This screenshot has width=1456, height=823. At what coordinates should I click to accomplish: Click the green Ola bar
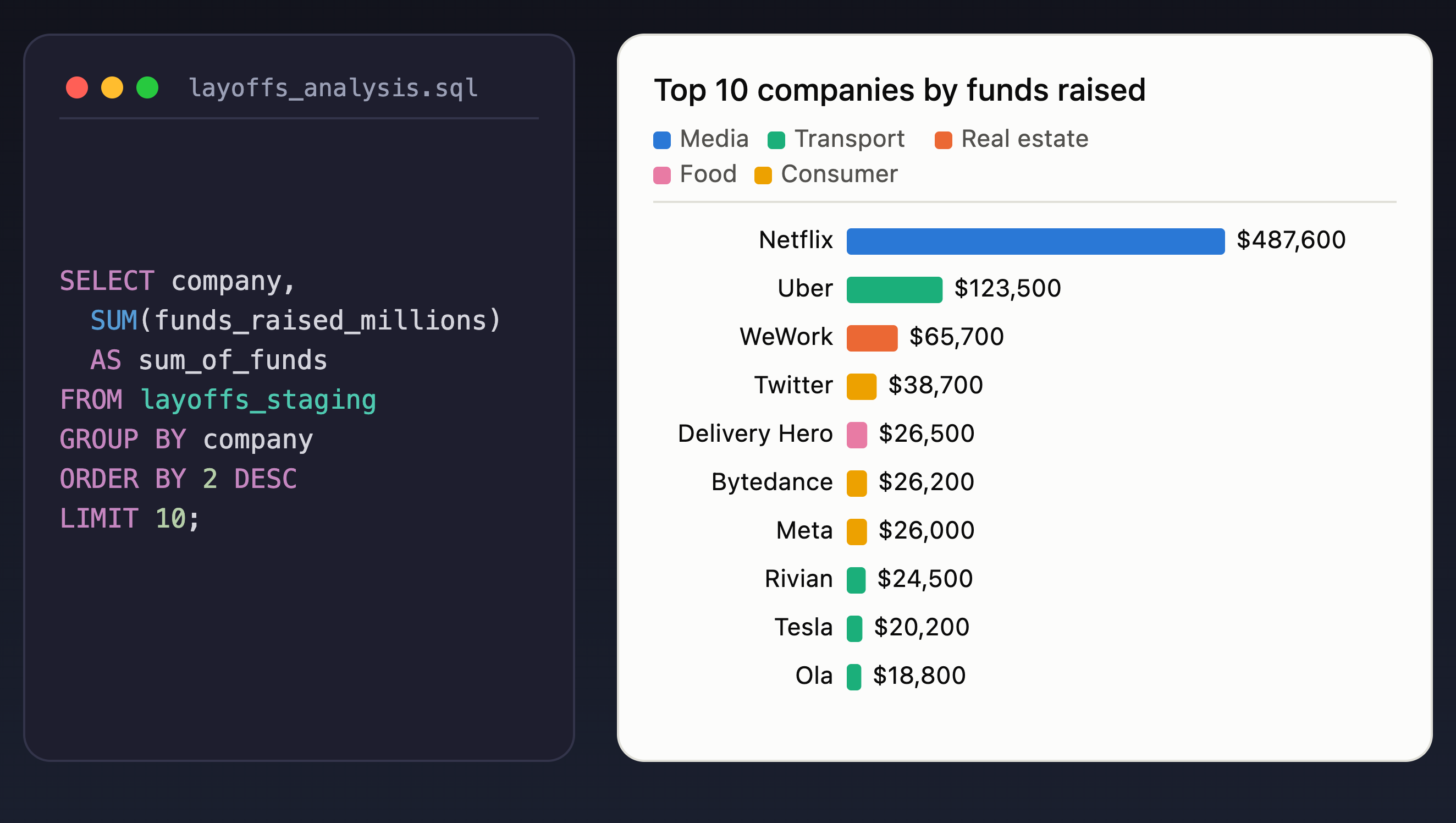pos(854,677)
